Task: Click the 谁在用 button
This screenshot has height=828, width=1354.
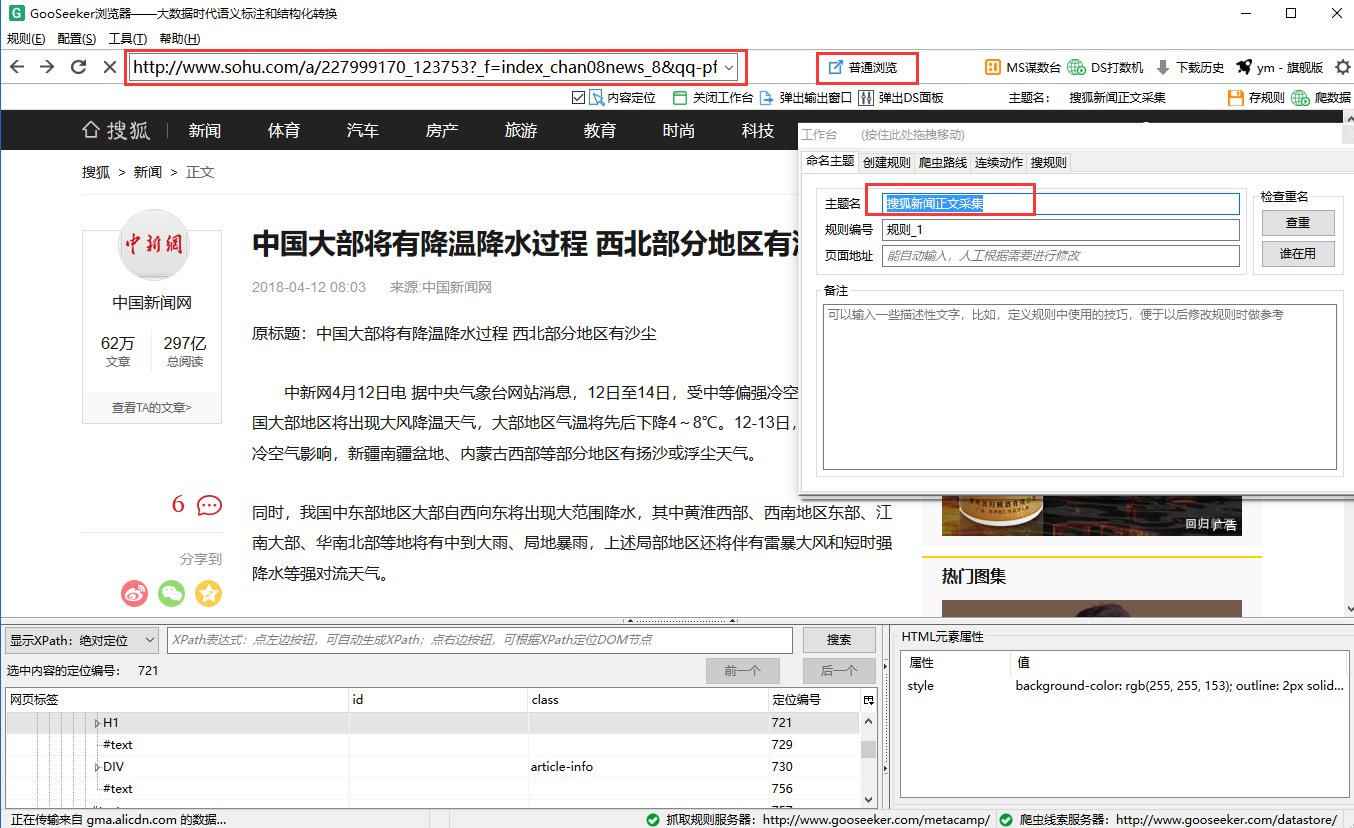Action: [x=1298, y=254]
